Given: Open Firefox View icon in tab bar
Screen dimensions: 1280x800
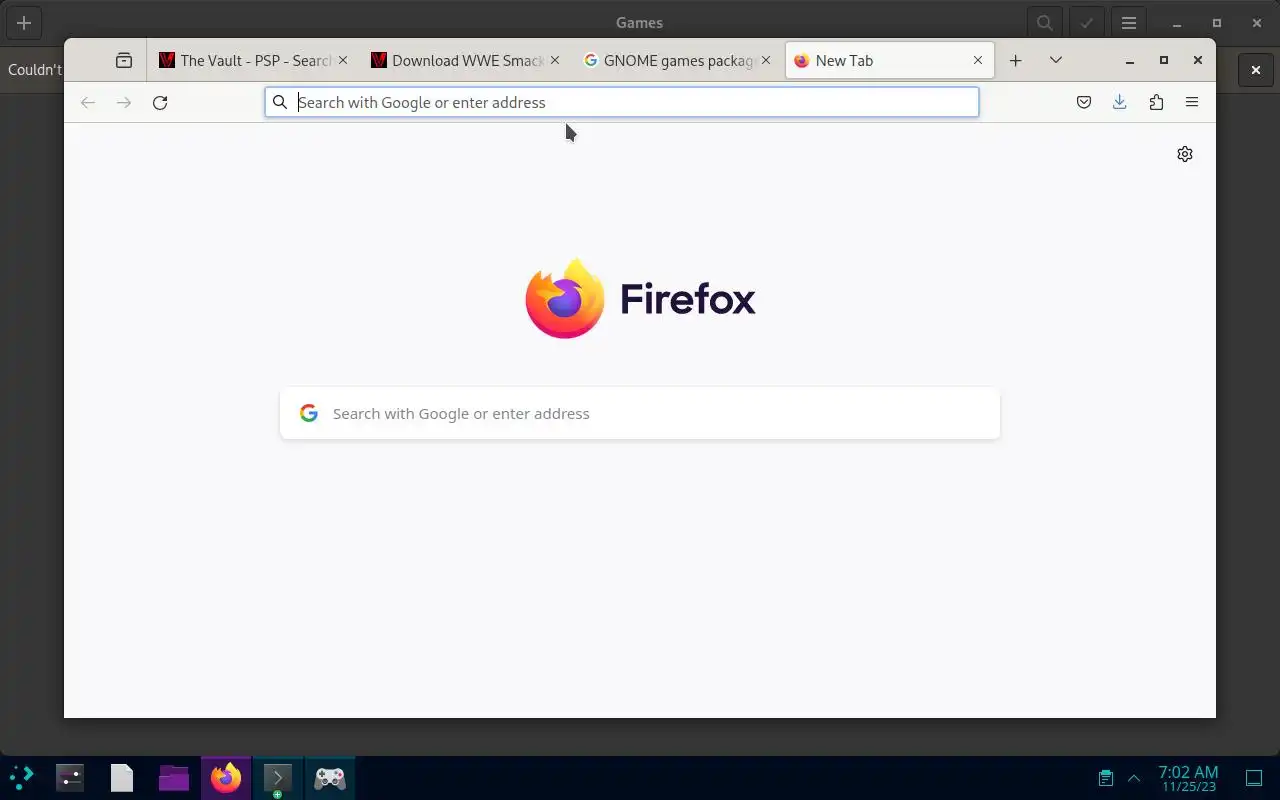Looking at the screenshot, I should 124,60.
